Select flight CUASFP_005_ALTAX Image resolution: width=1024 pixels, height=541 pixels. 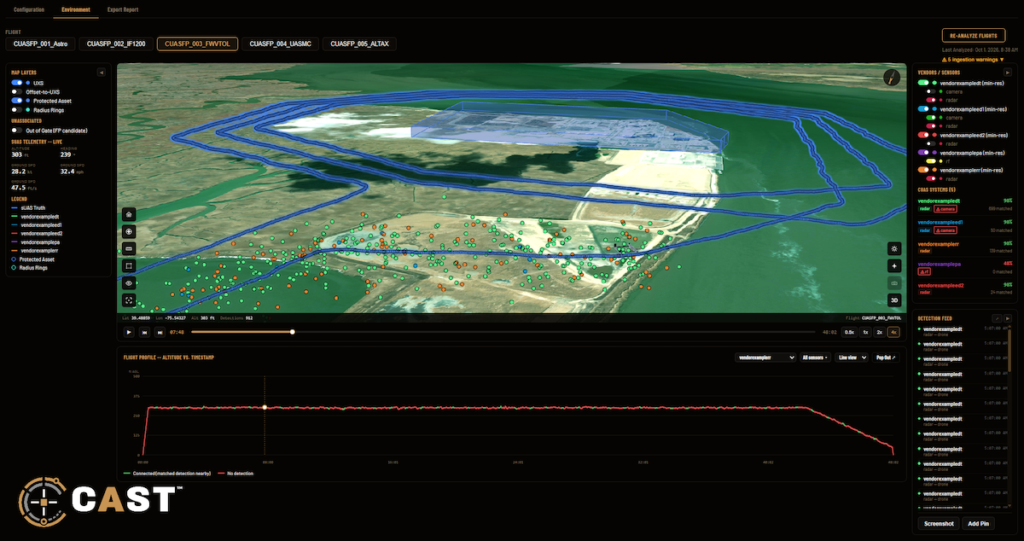(x=360, y=44)
